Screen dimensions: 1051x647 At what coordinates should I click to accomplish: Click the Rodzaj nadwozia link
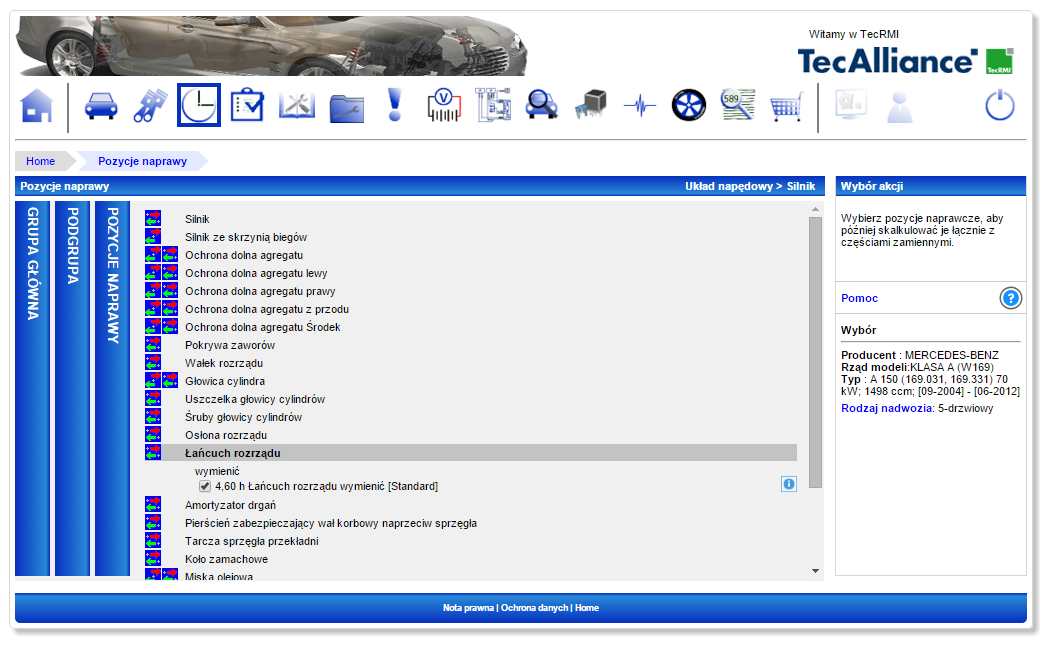[x=887, y=408]
